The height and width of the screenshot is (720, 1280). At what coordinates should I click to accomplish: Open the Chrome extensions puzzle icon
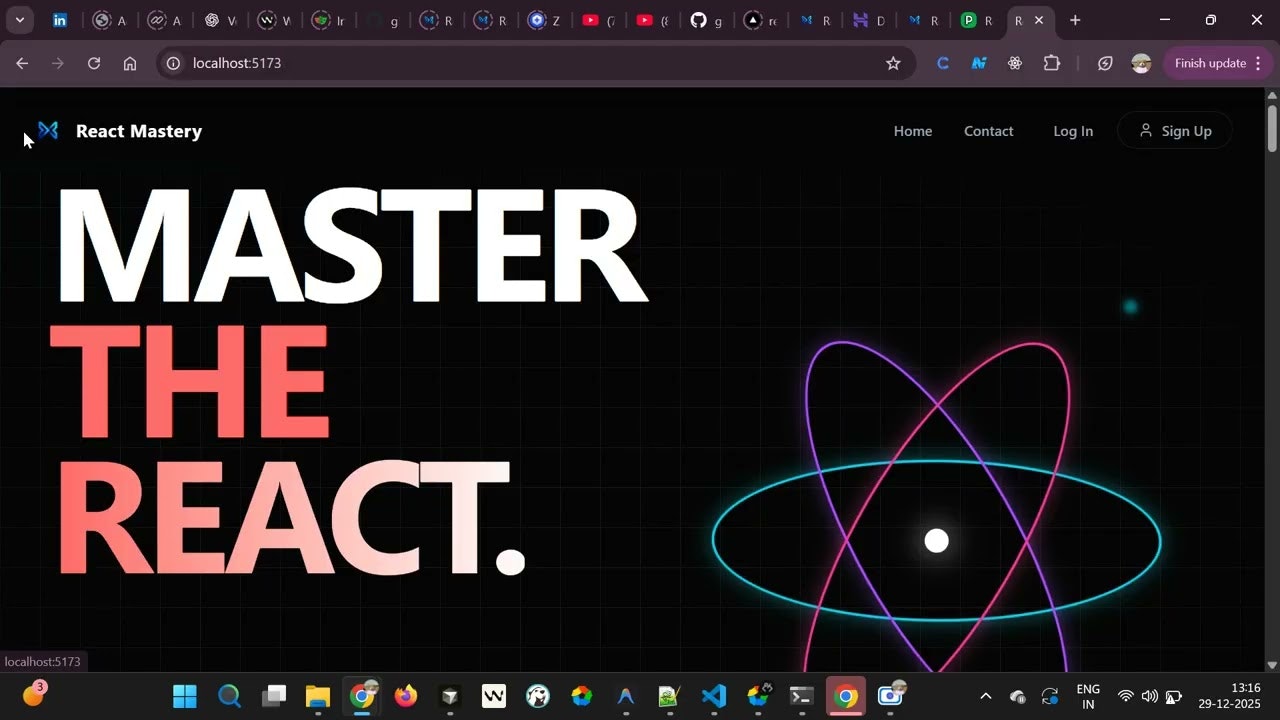[x=1052, y=63]
